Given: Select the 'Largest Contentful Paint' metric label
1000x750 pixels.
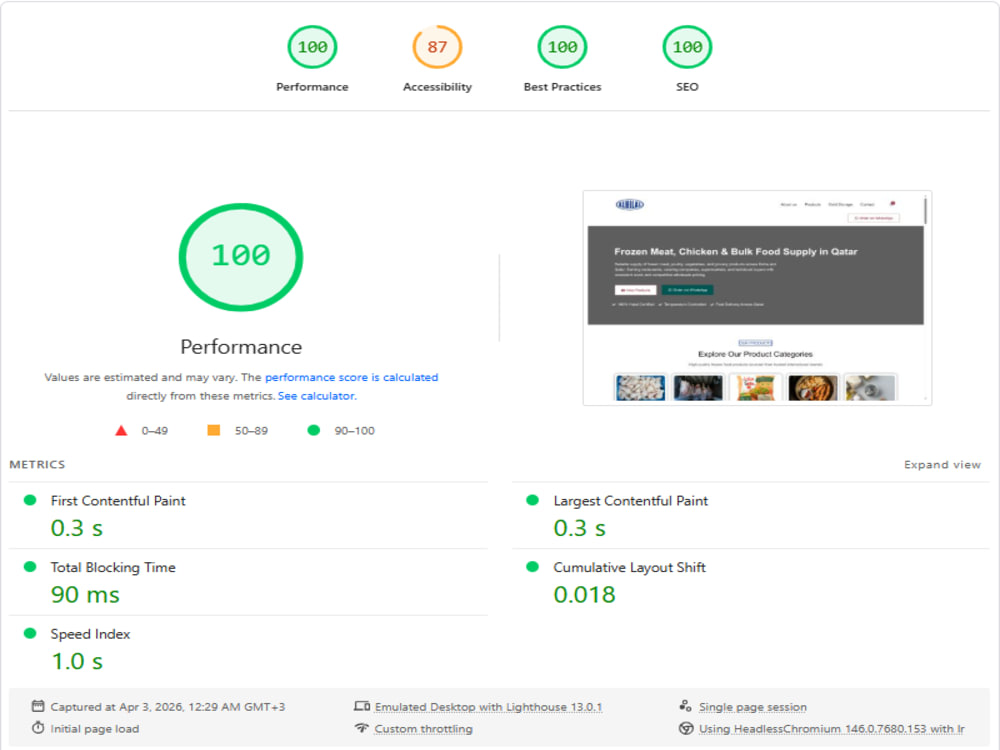Looking at the screenshot, I should [x=631, y=501].
